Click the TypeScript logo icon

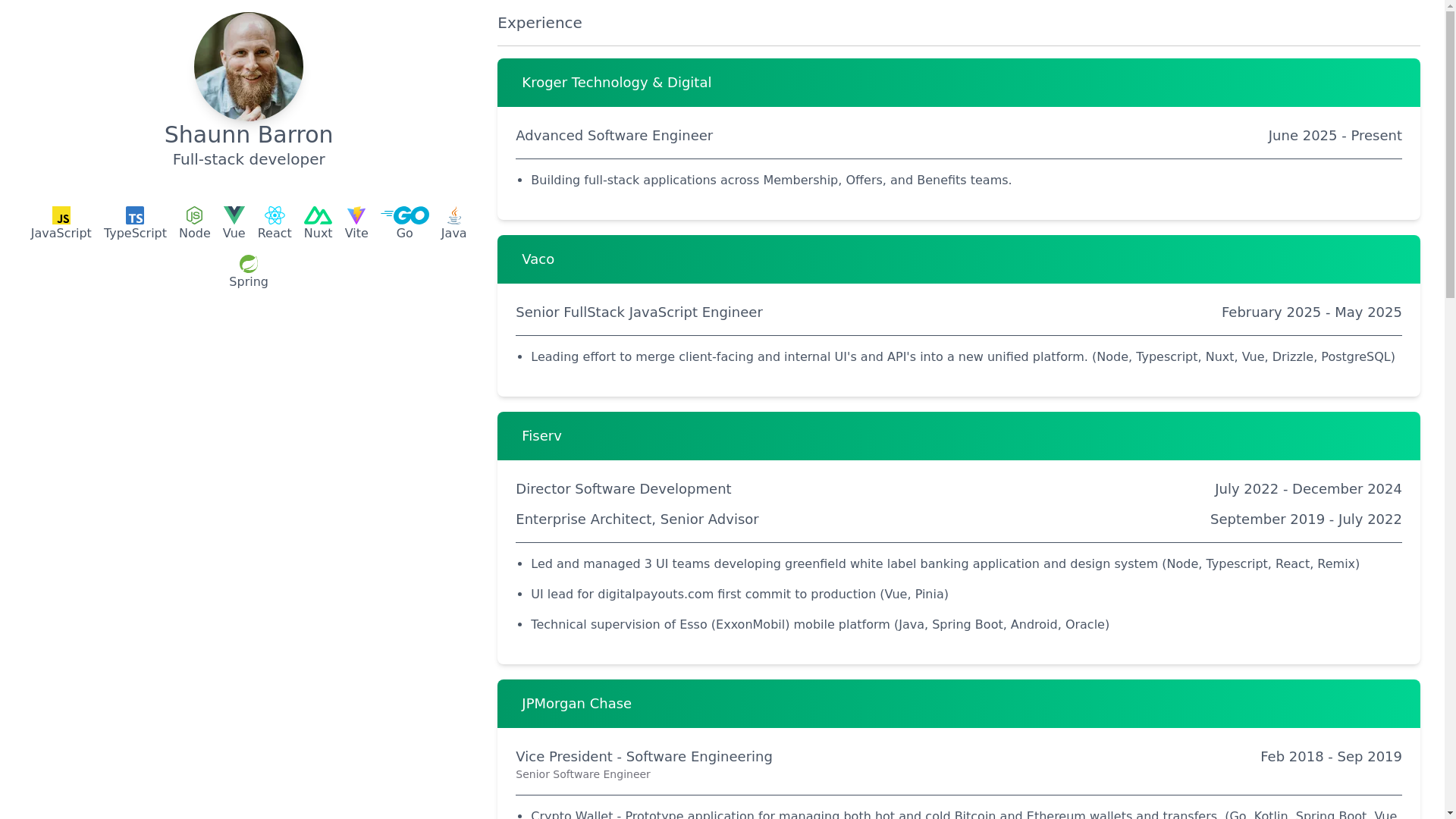pos(135,215)
